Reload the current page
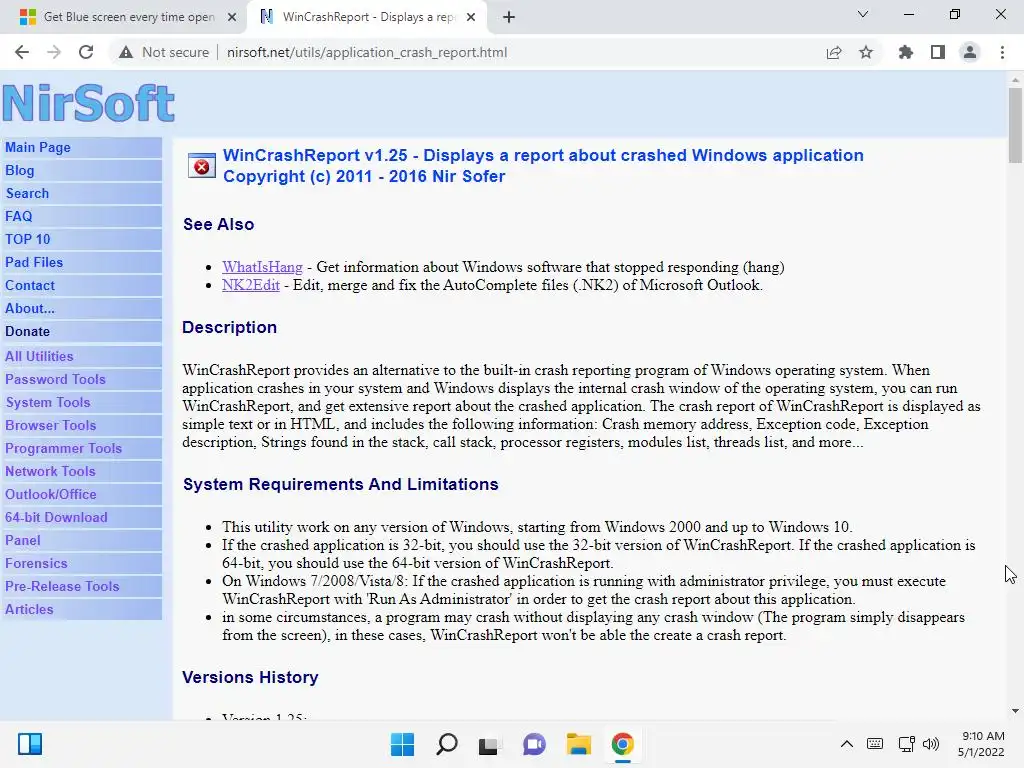Image resolution: width=1024 pixels, height=768 pixels. (86, 52)
